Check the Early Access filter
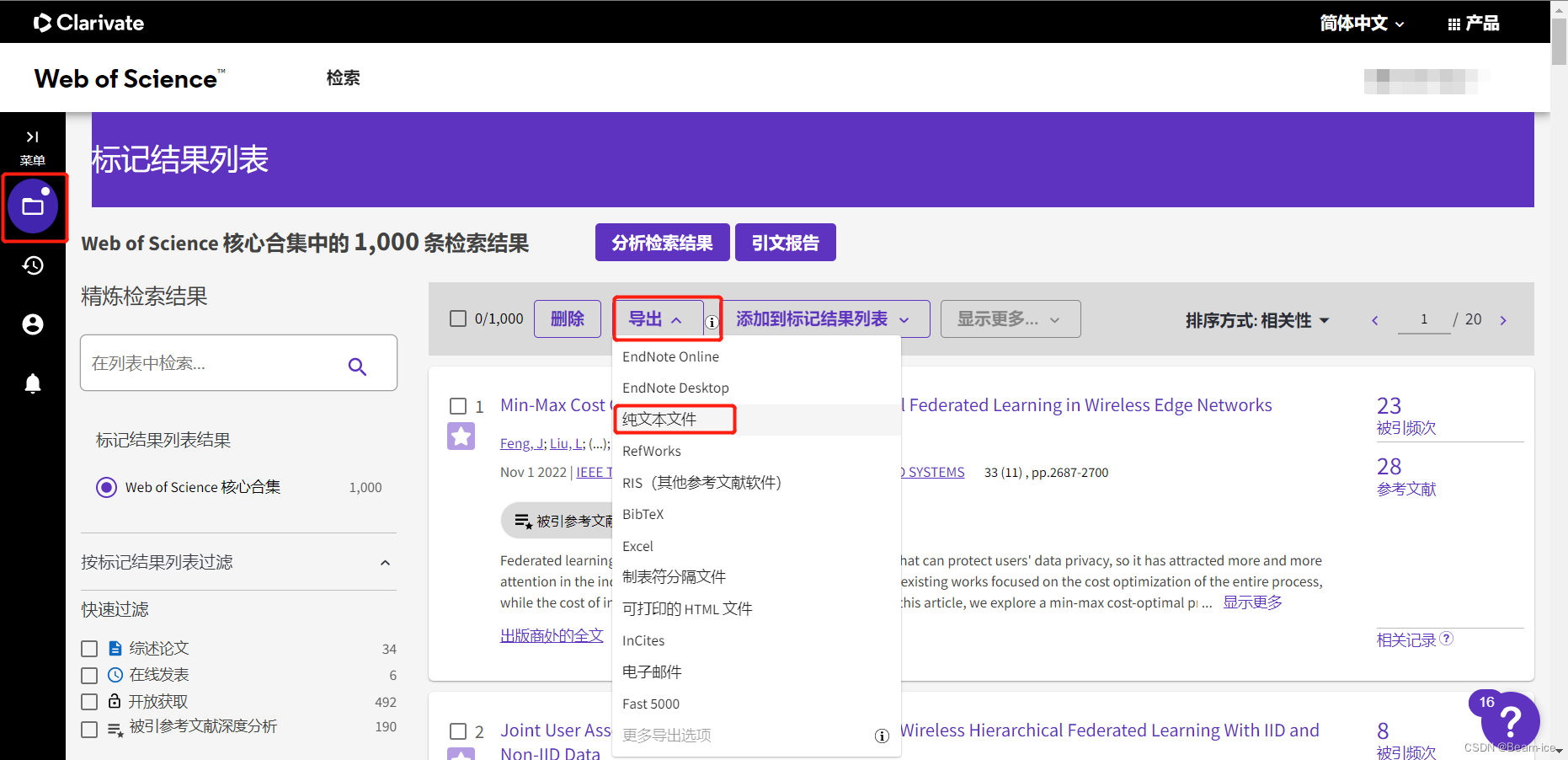The width and height of the screenshot is (1568, 760). click(x=89, y=676)
